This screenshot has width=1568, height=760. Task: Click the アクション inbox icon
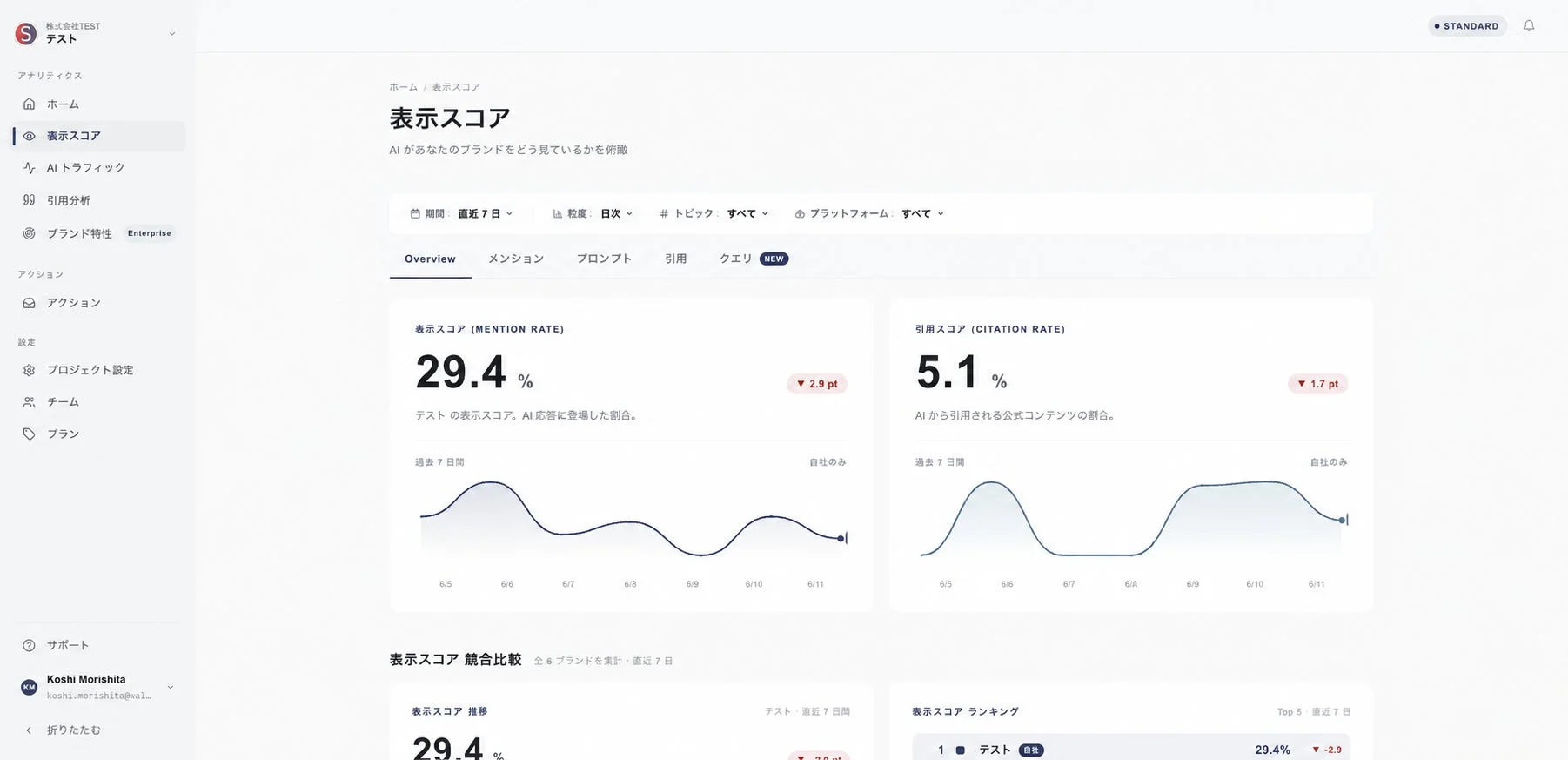29,303
